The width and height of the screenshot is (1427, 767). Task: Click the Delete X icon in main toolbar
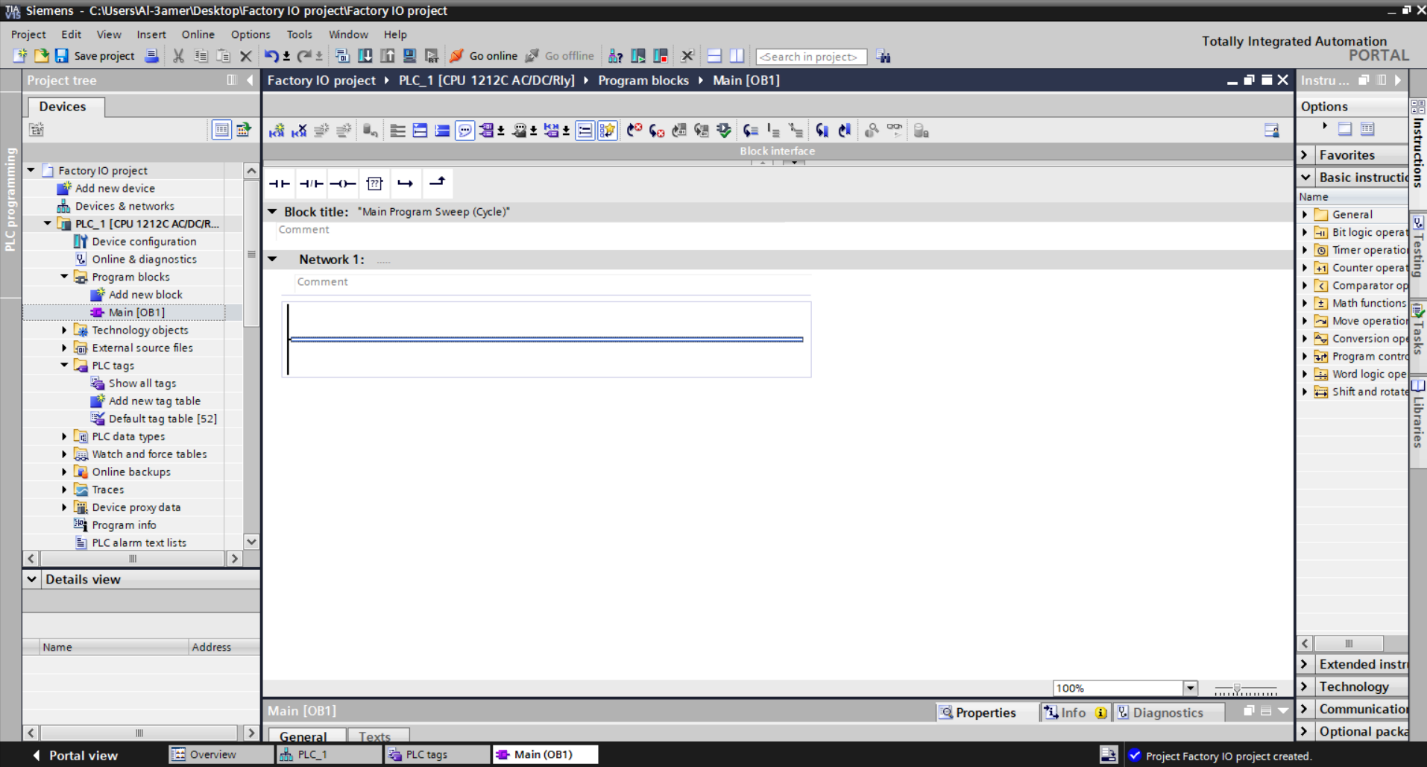(246, 56)
